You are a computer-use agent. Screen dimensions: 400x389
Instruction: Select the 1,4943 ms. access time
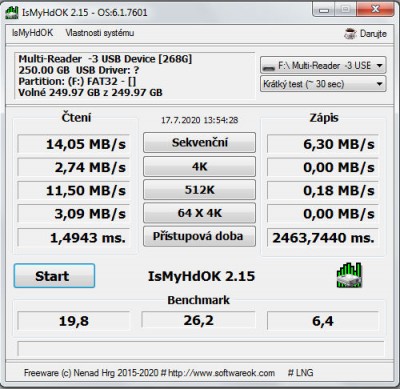[74, 238]
